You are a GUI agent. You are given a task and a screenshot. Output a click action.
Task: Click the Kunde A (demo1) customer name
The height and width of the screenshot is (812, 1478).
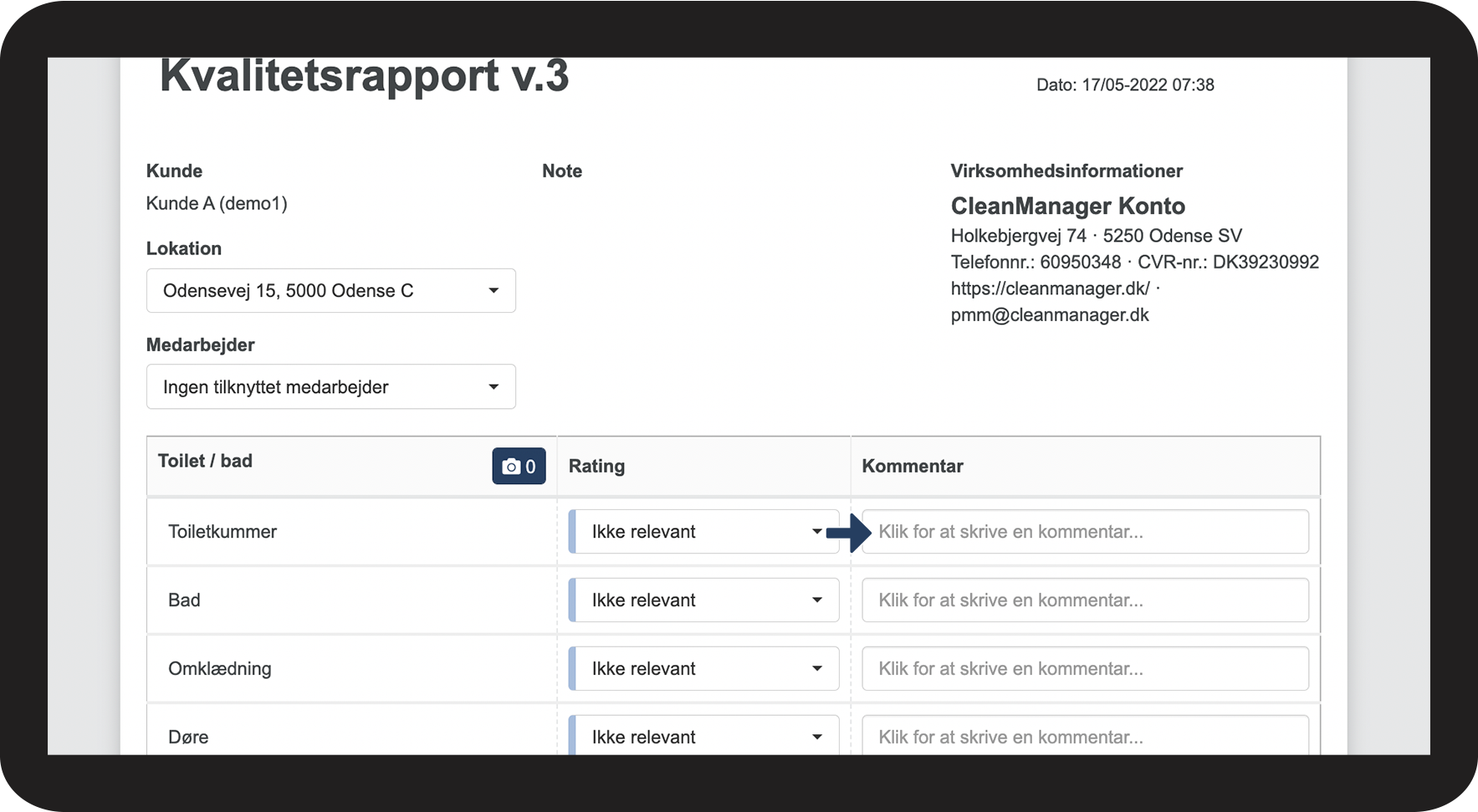pyautogui.click(x=217, y=204)
